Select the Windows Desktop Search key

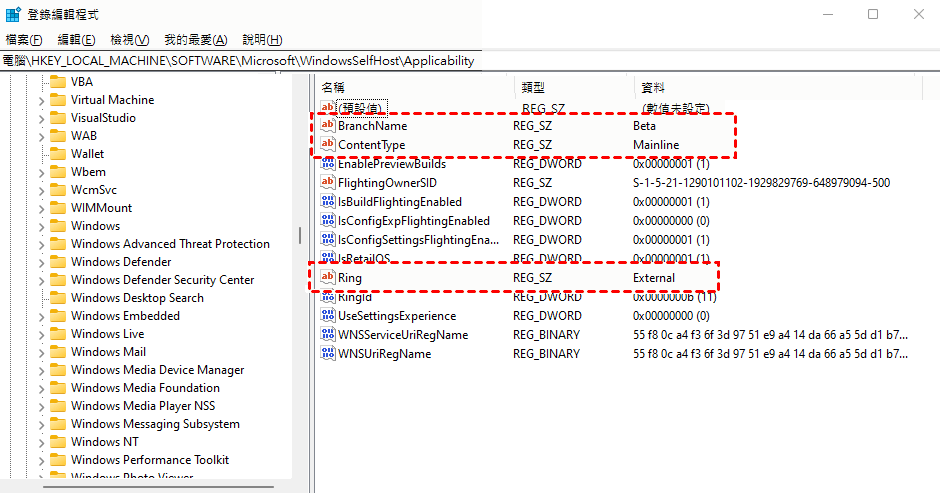(137, 297)
